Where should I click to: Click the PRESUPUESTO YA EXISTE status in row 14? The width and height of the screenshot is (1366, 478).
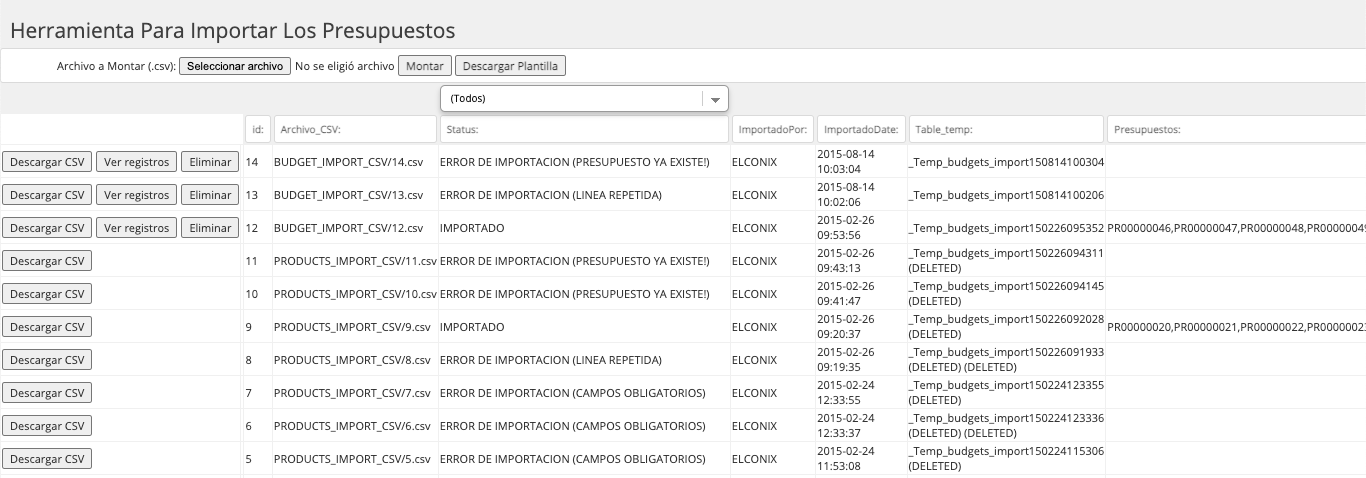(x=574, y=162)
